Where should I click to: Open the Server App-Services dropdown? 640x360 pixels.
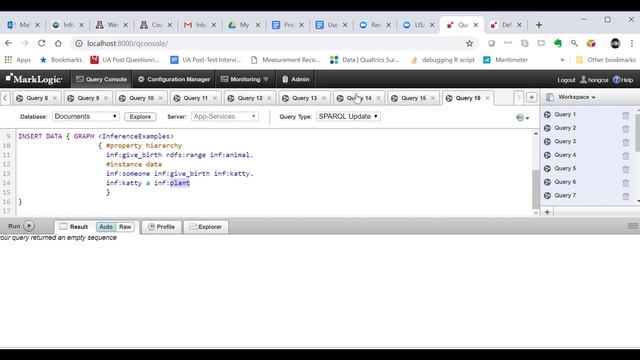(224, 116)
